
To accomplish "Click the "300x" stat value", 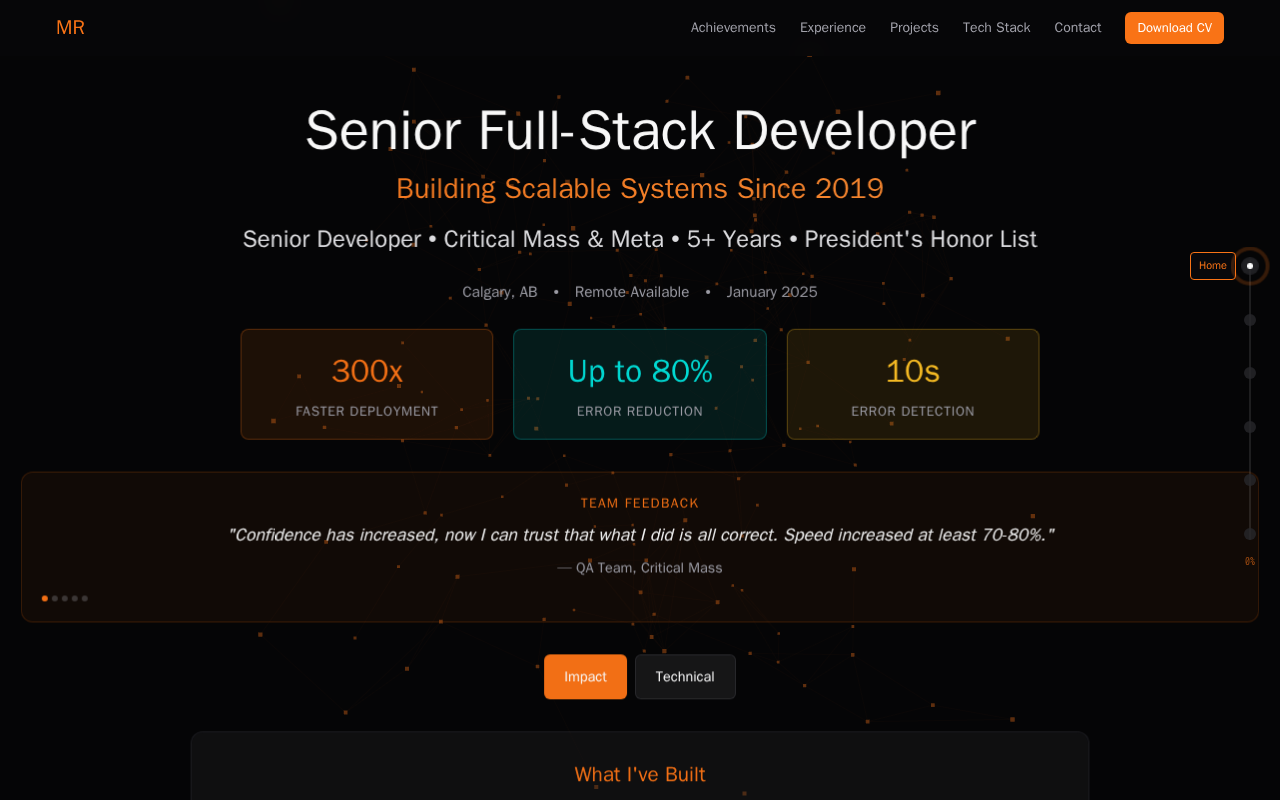I will click(367, 371).
